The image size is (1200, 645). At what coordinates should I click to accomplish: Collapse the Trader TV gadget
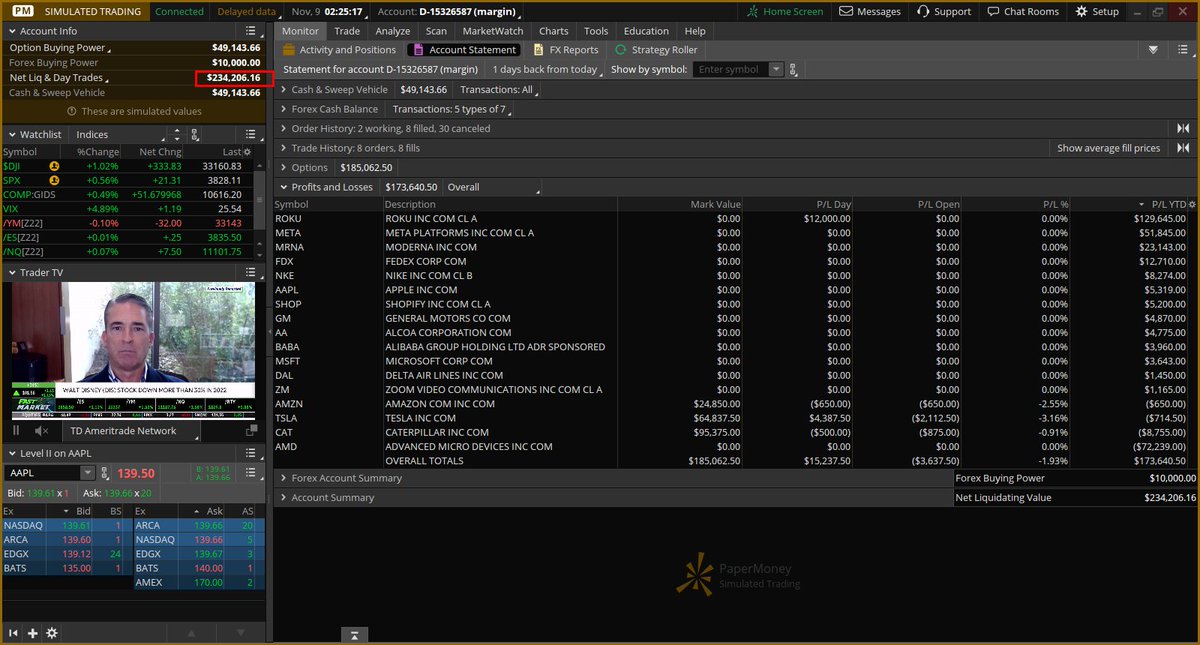pos(11,272)
